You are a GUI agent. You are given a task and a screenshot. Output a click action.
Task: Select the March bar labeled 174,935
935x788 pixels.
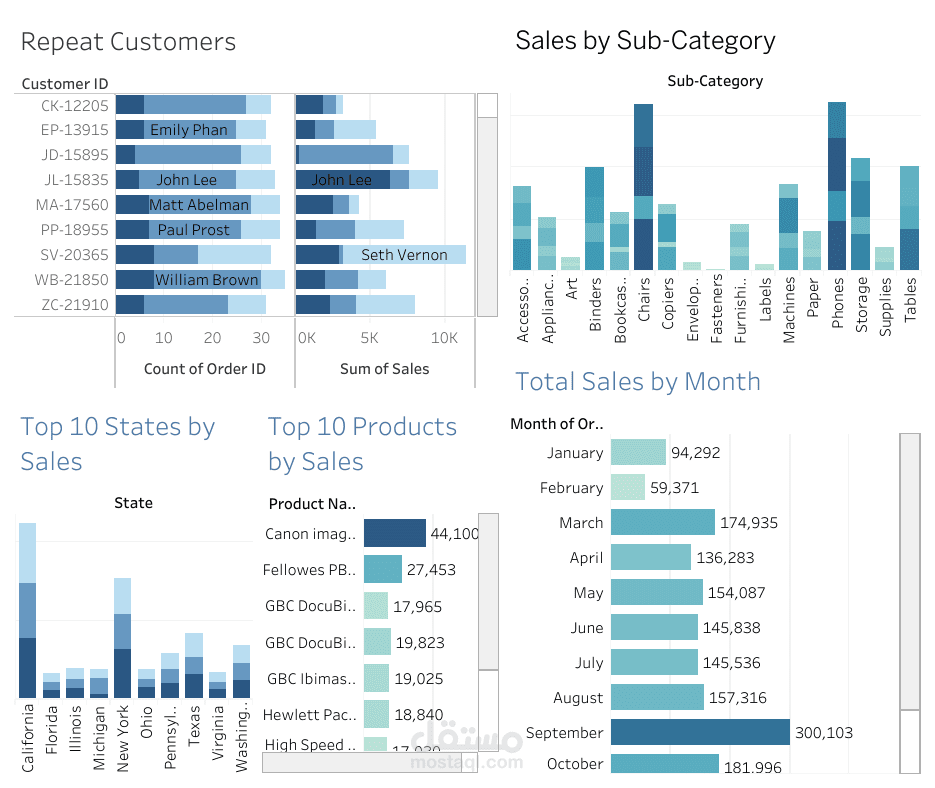[663, 522]
